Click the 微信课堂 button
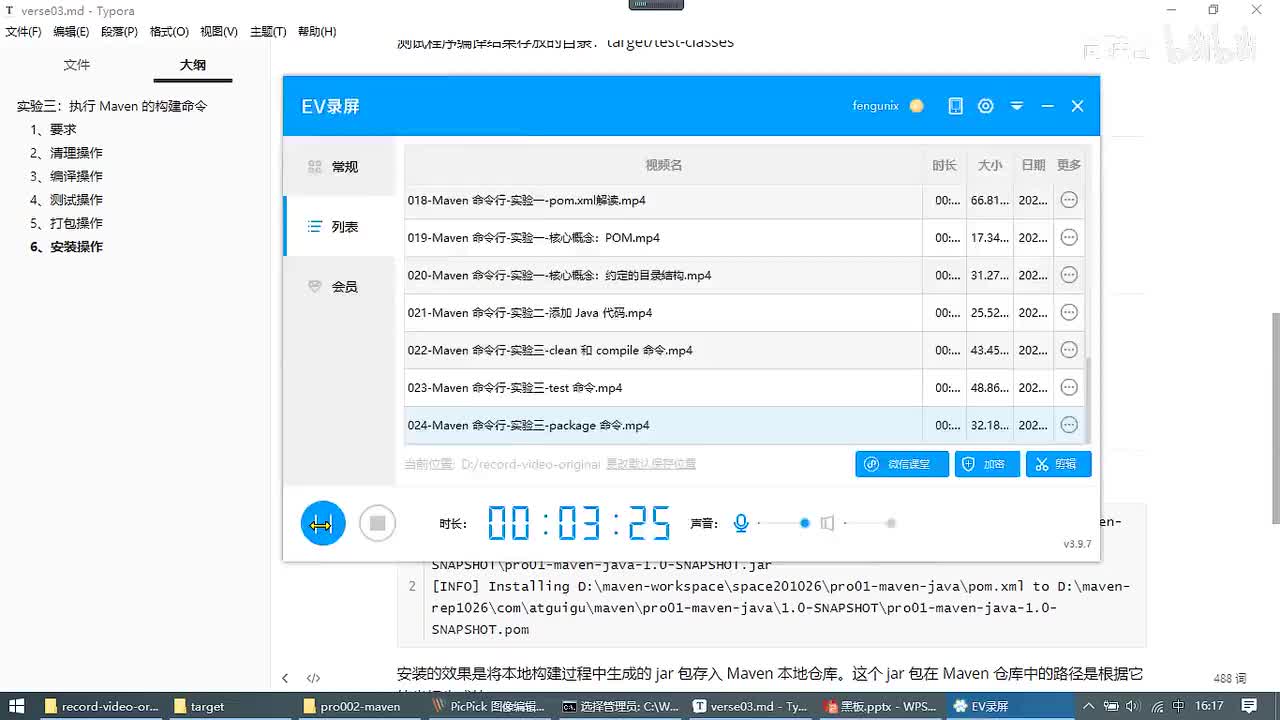The image size is (1280, 720). [x=902, y=464]
